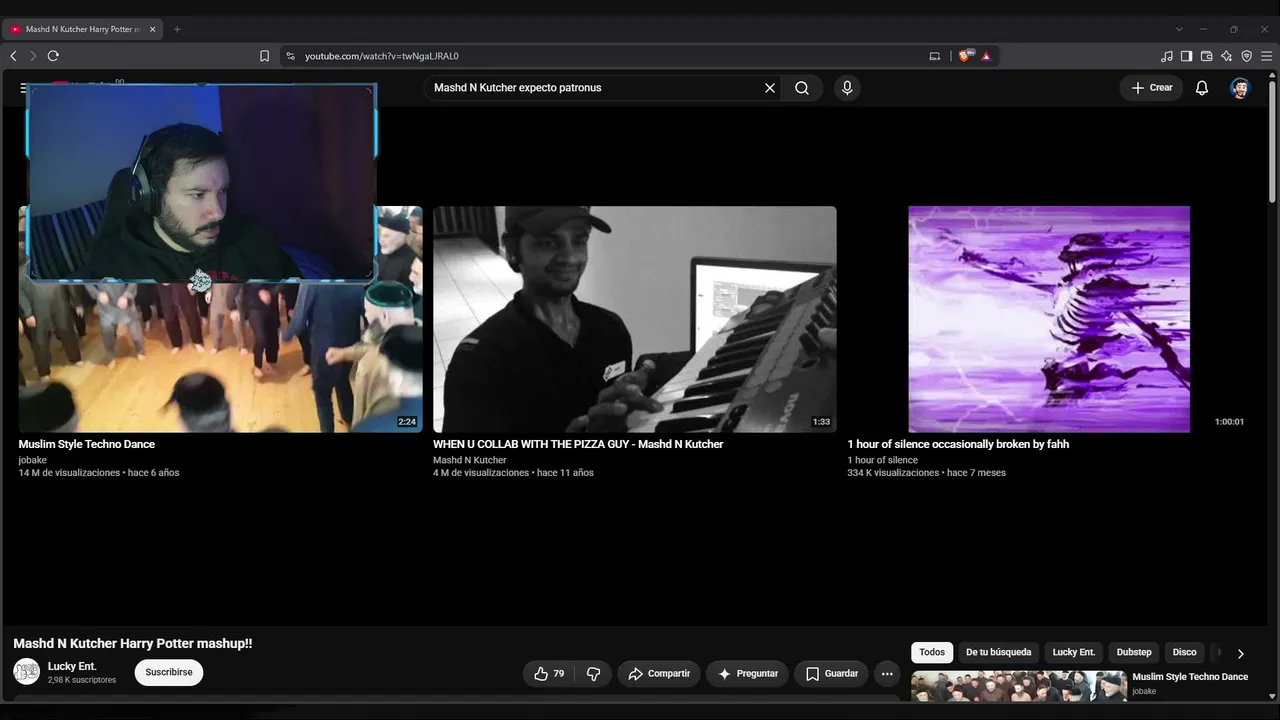Screen dimensions: 1280x720
Task: Select the Lucky Ent. filter chip
Action: point(1074,652)
